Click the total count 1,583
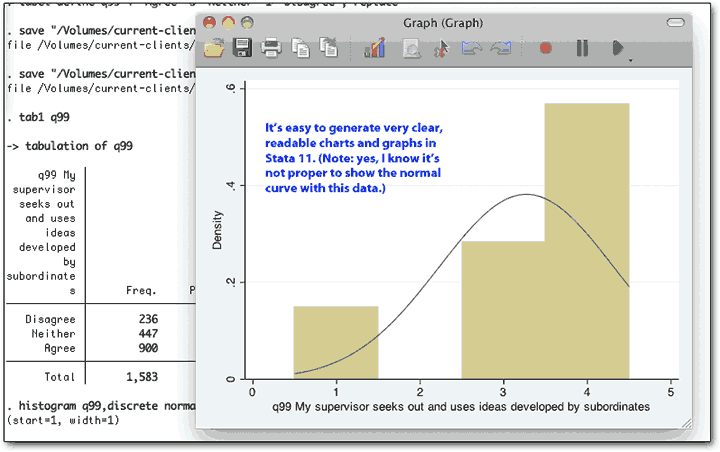Screen dimensions: 720x452 click(x=142, y=377)
